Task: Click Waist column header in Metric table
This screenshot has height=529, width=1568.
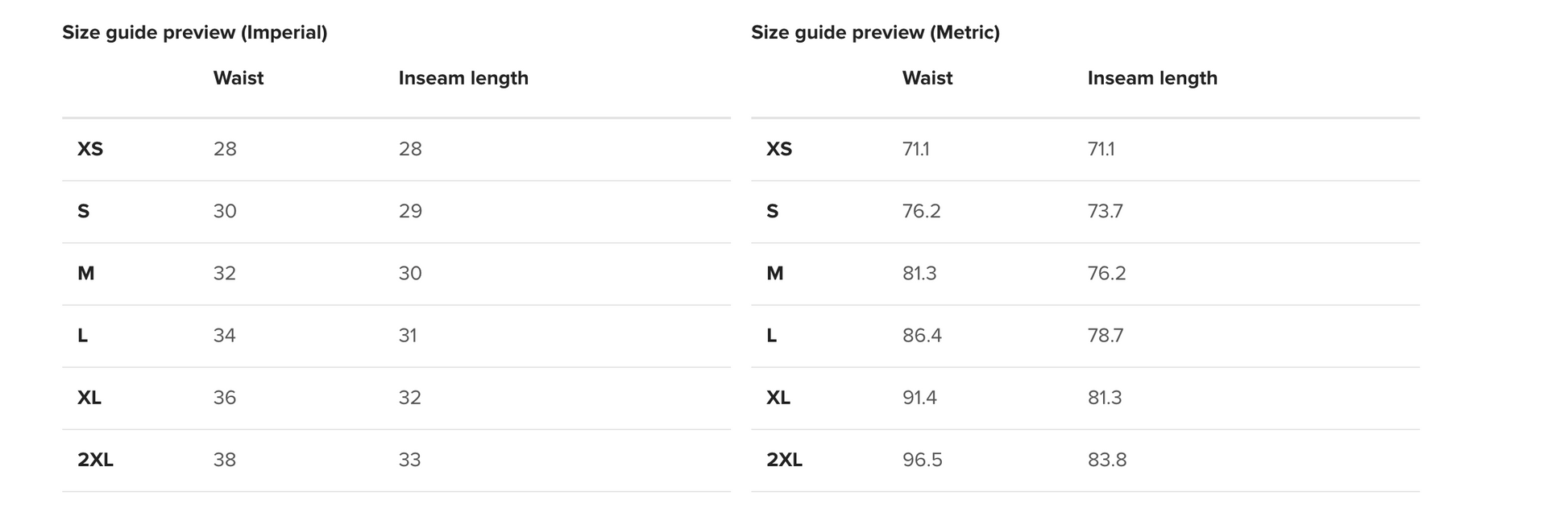Action: coord(927,78)
